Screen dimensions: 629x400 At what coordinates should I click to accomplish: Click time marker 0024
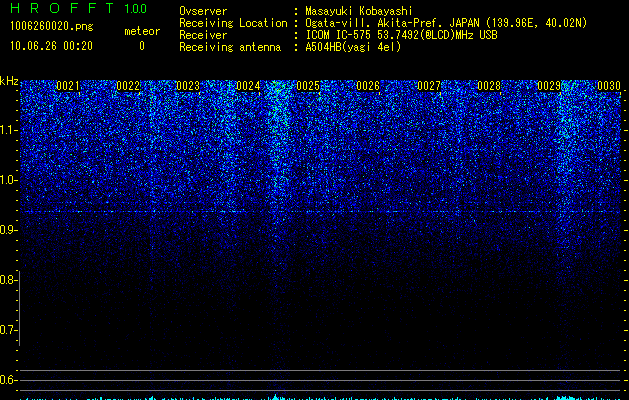tap(248, 86)
